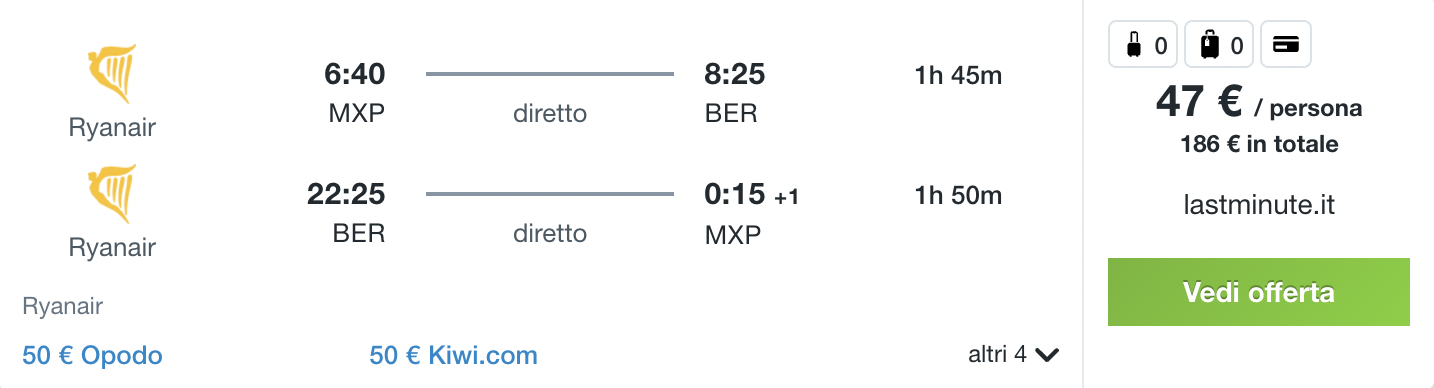Viewport: 1434px width, 388px height.
Task: Click the 22:25 BER return departure
Action: point(346,212)
